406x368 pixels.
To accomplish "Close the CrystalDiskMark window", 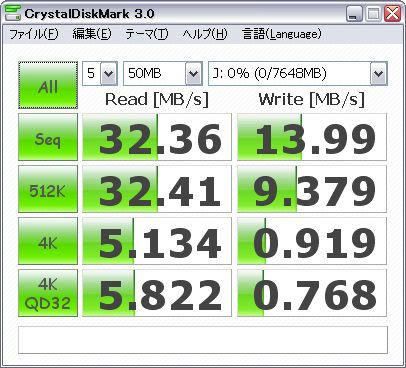I will [393, 14].
